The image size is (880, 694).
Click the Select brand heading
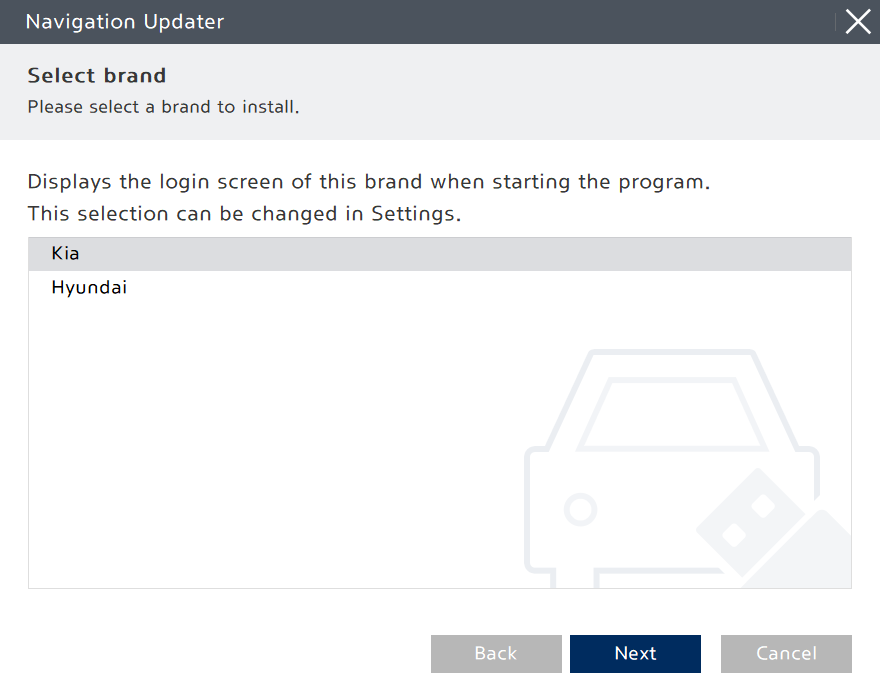point(96,75)
